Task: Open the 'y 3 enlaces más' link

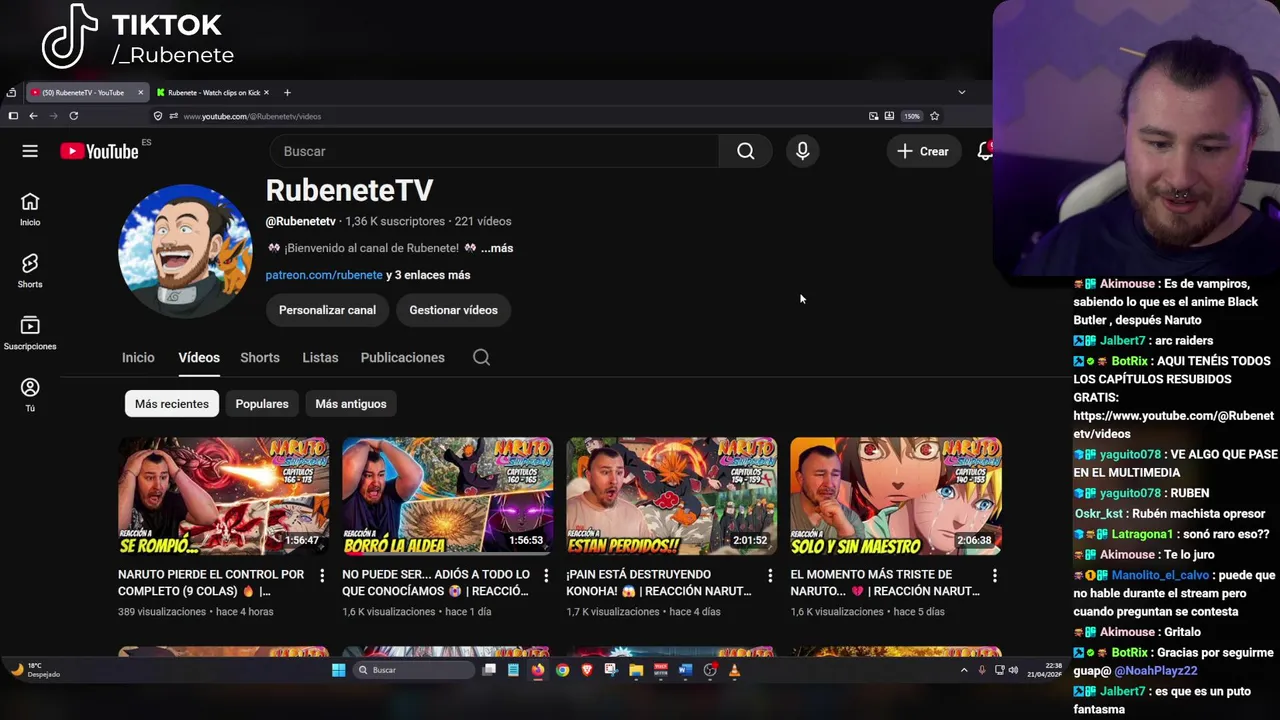Action: coord(428,275)
